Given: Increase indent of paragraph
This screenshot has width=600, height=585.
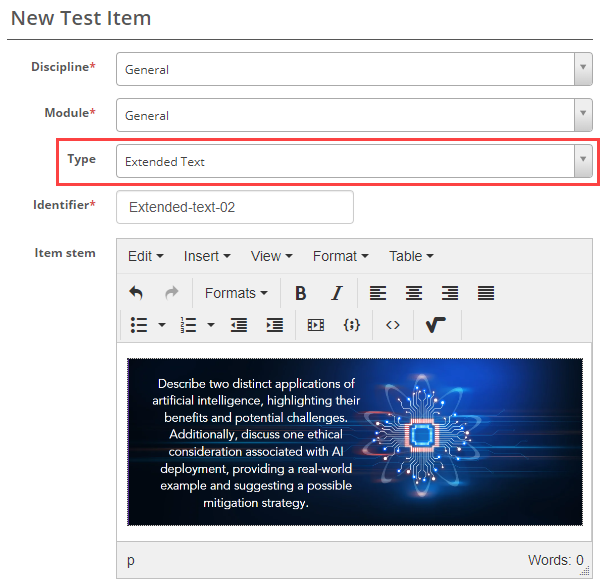Looking at the screenshot, I should pyautogui.click(x=274, y=325).
